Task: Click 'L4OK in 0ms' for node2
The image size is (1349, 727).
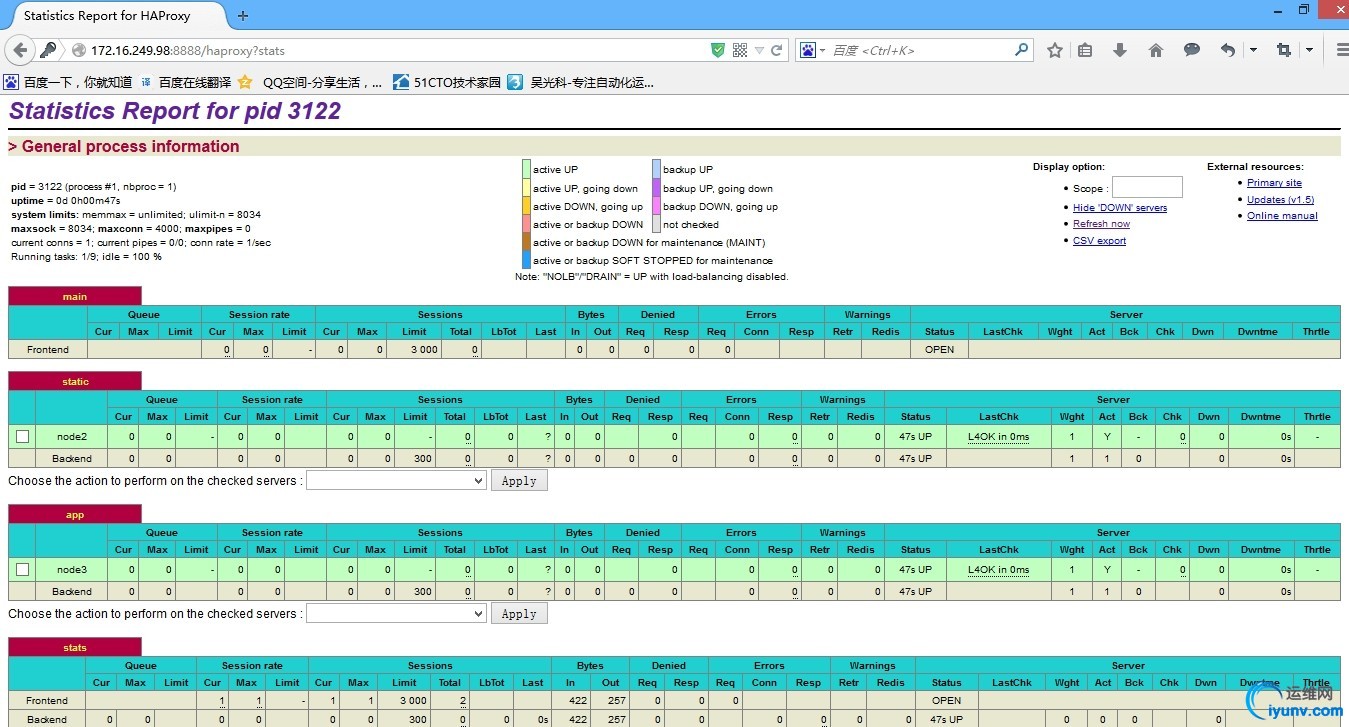Action: pos(998,437)
